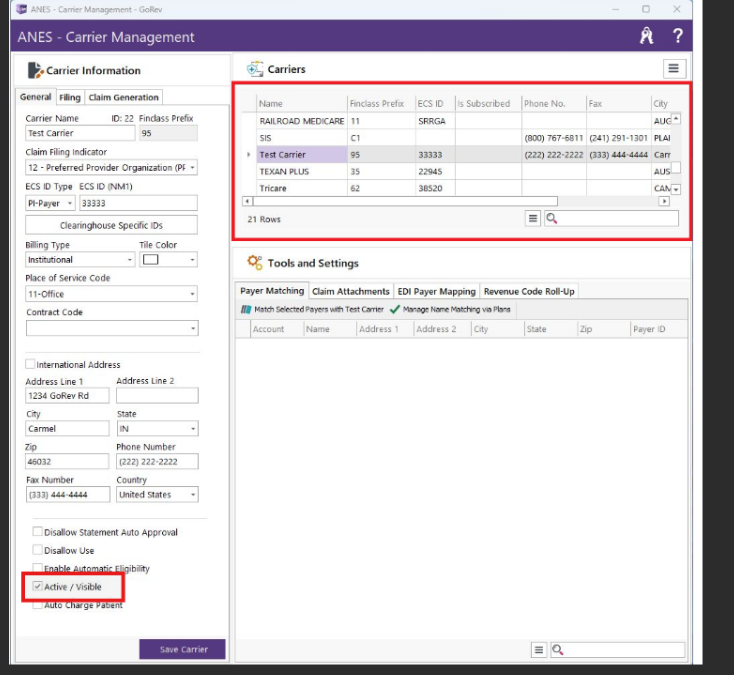Check the International Address checkbox
The height and width of the screenshot is (675, 734).
click(30, 365)
